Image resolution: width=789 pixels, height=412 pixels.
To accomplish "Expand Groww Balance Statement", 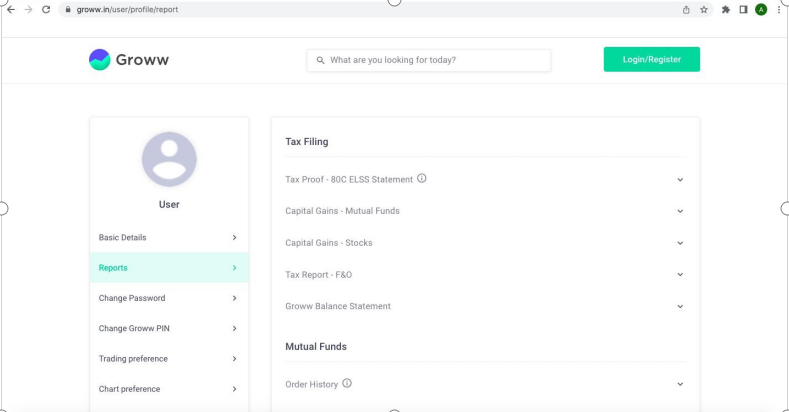I will tap(485, 306).
